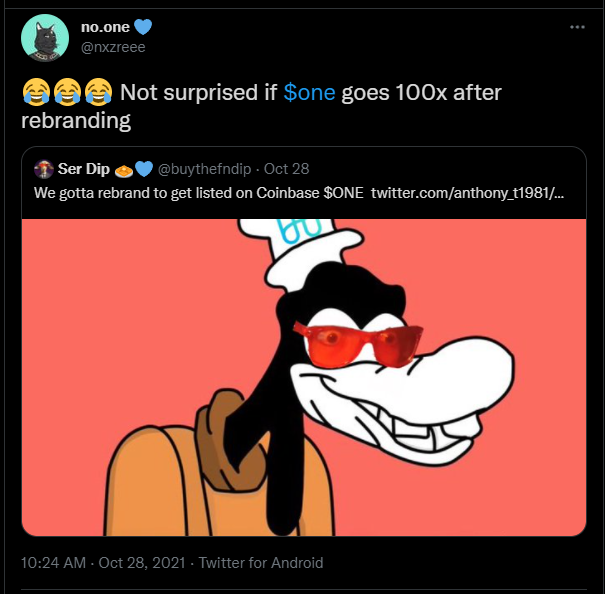Open the blue $one cashtag link
605x594 pixels.
(310, 93)
